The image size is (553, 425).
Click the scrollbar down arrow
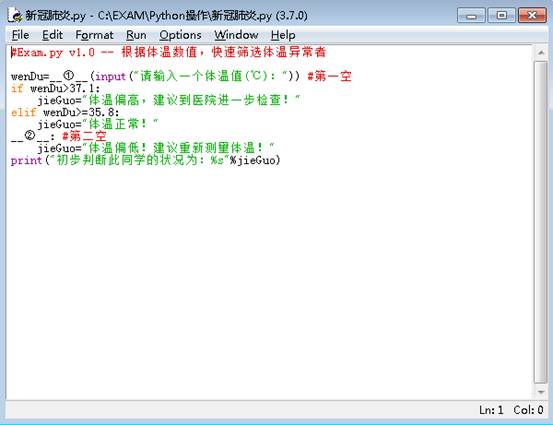(541, 392)
